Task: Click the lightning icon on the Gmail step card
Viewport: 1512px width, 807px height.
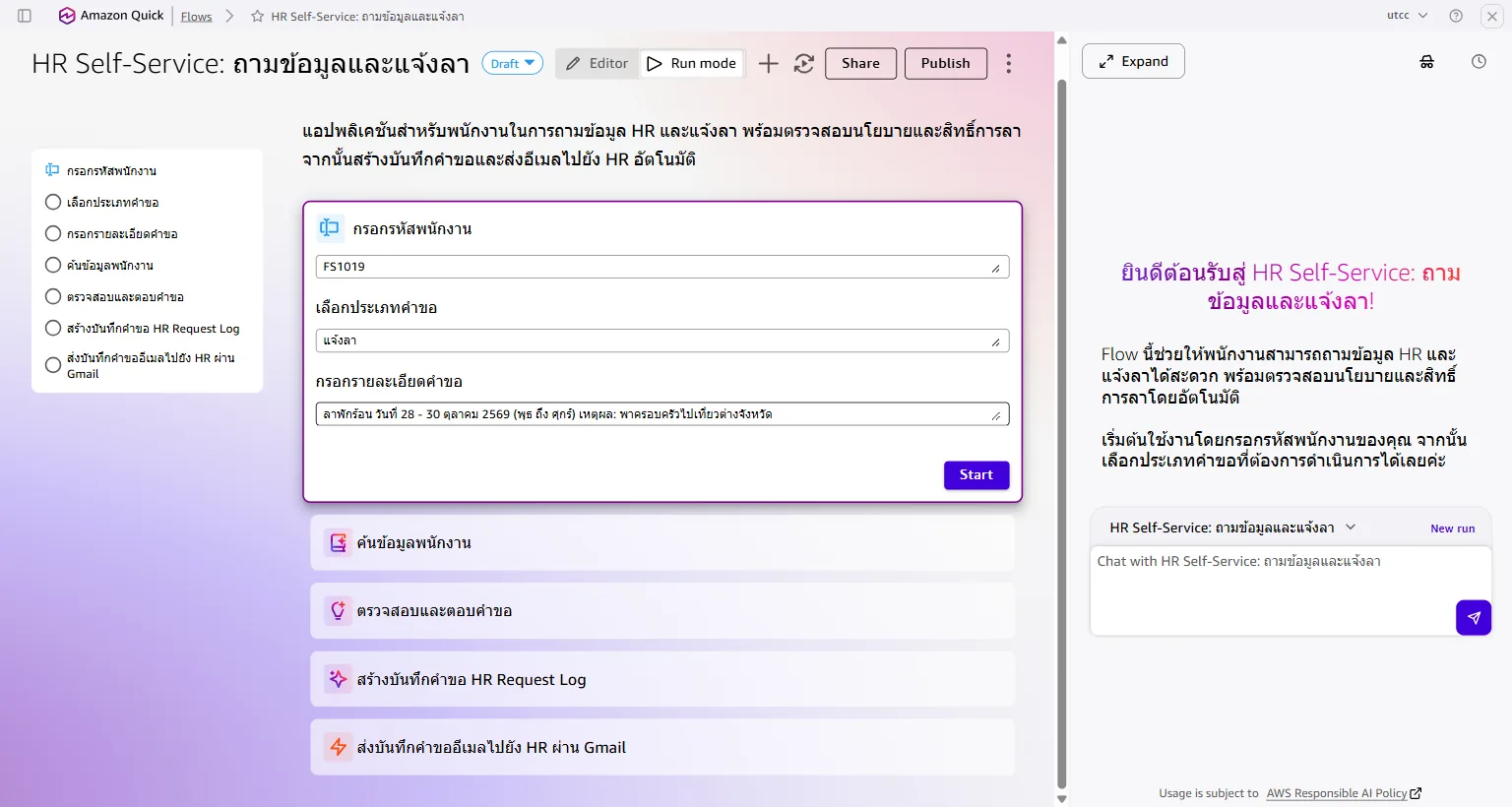Action: tap(339, 747)
